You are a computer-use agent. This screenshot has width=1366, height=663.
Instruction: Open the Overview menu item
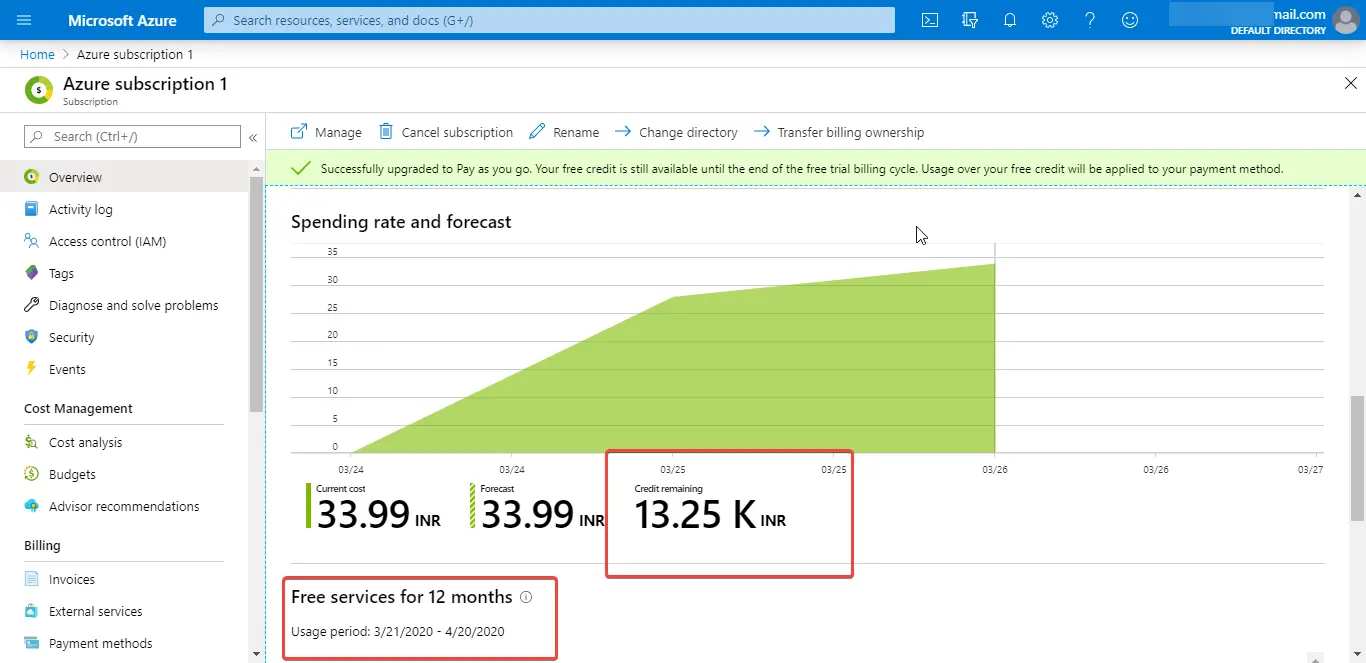click(x=124, y=177)
